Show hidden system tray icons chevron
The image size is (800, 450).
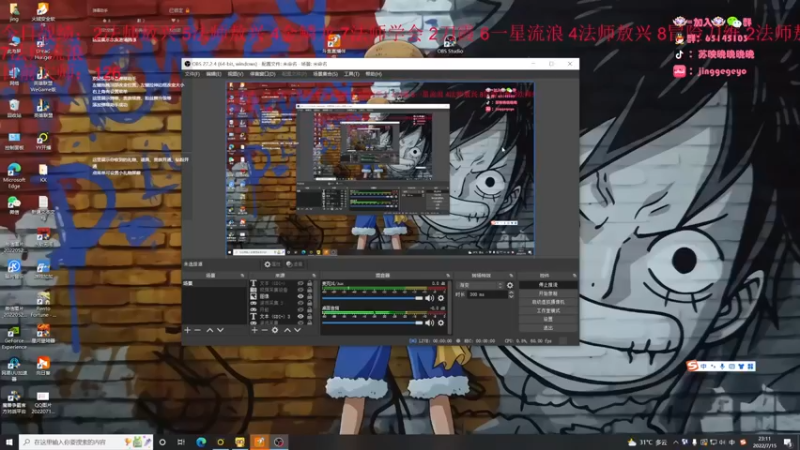click(x=676, y=442)
